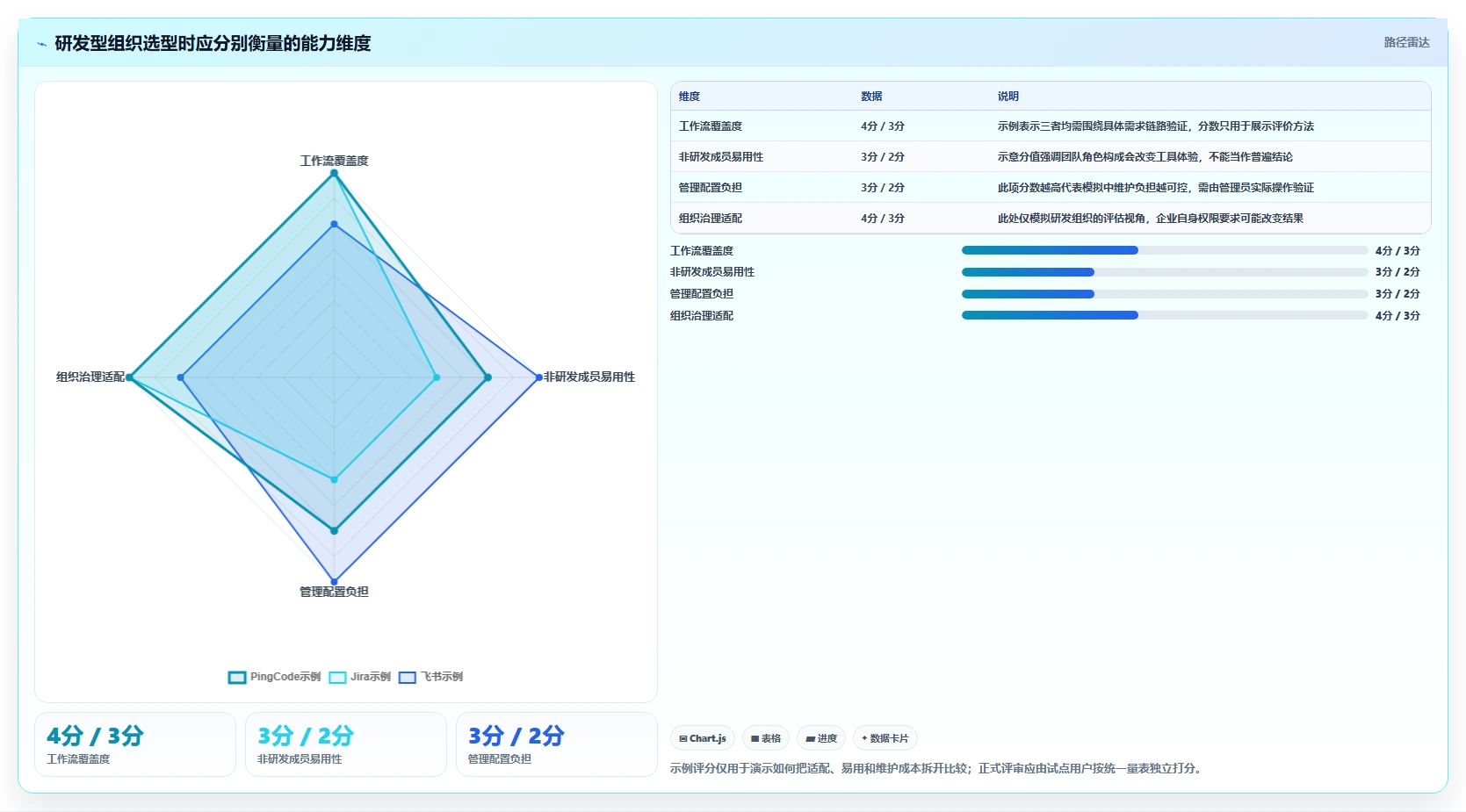This screenshot has width=1466, height=812.
Task: Click 飞书示例 data point on 非研发成员易用性 axis
Action: click(x=539, y=377)
